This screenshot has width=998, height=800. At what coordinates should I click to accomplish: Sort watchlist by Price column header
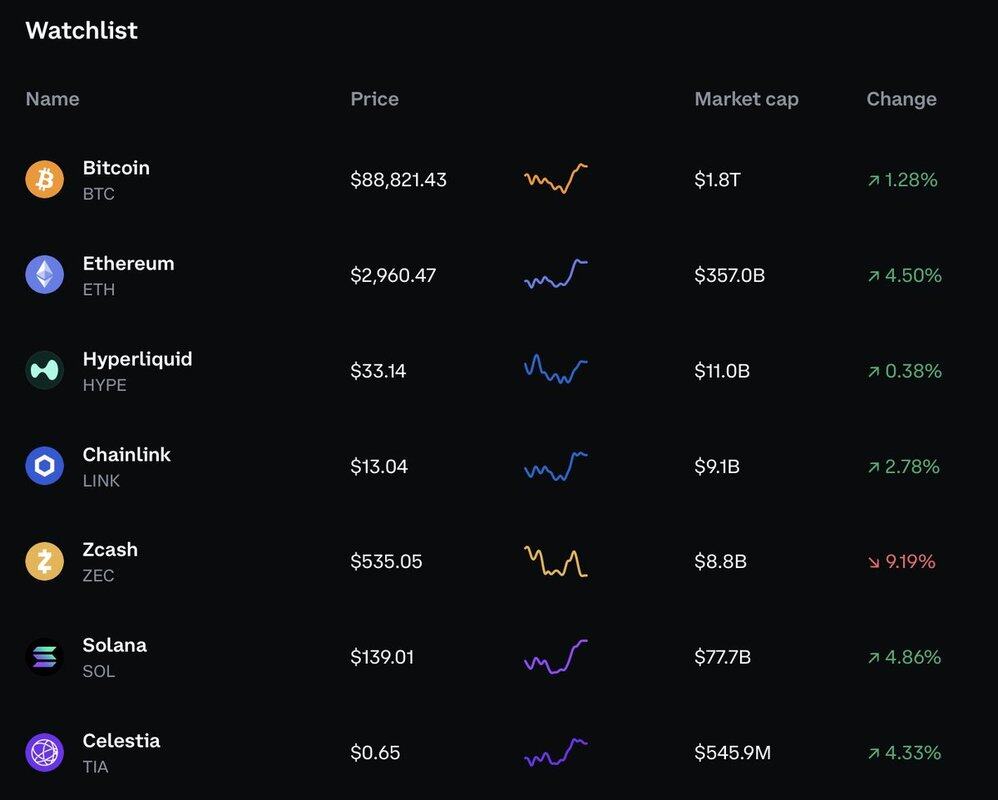(374, 99)
